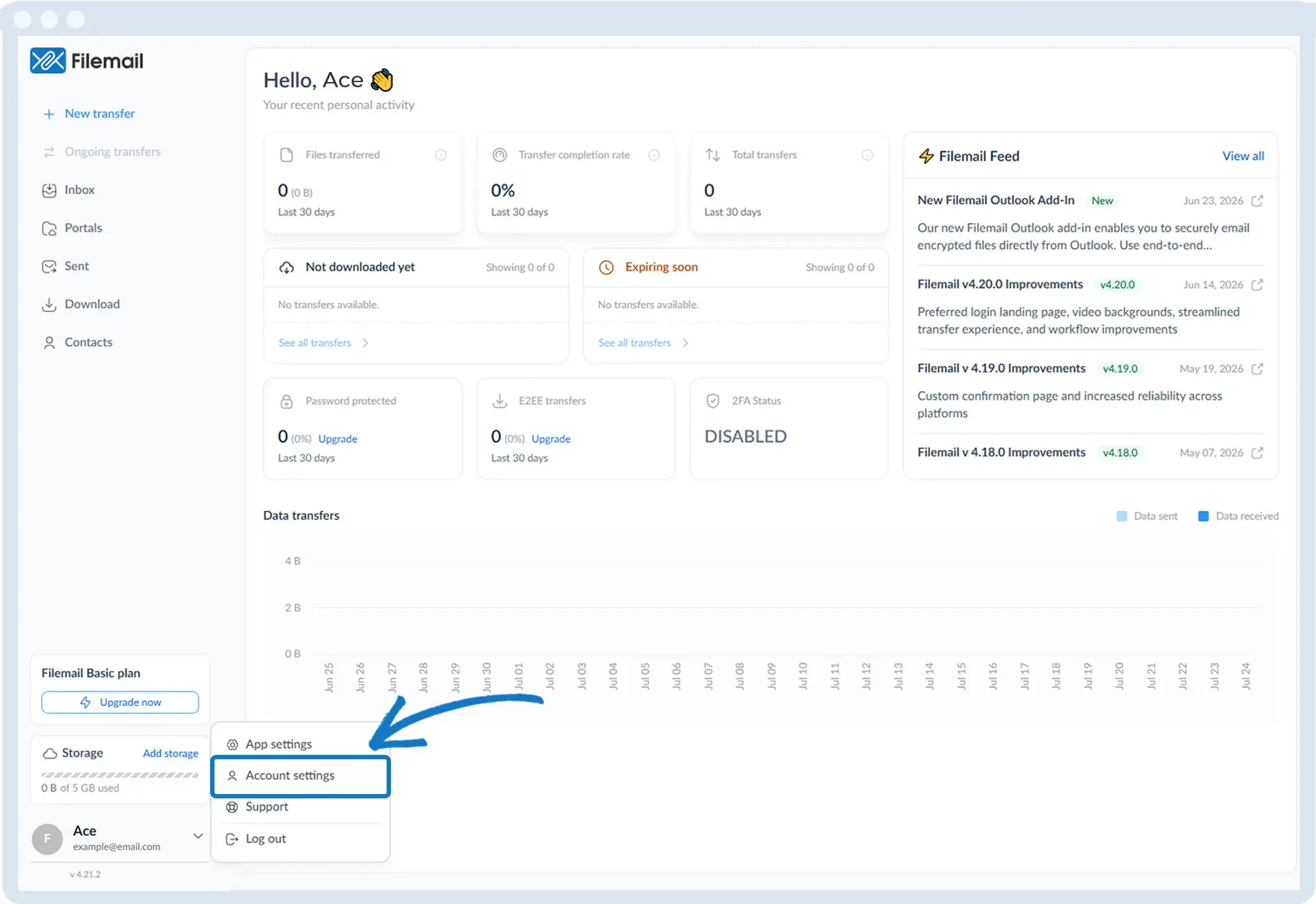
Task: Click info icon on Files transferred card
Action: [x=441, y=155]
